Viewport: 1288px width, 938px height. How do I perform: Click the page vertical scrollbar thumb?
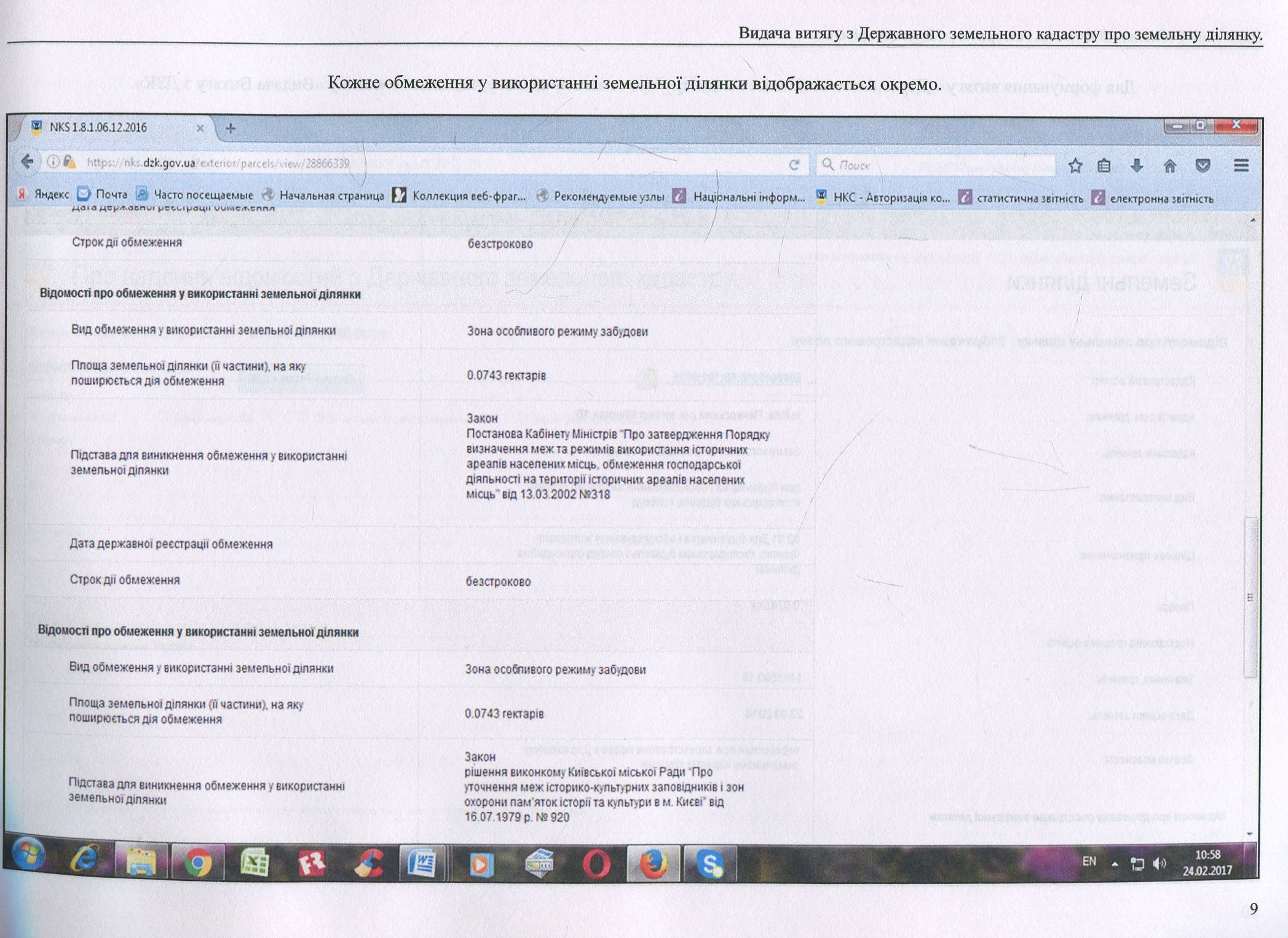pyautogui.click(x=1250, y=596)
